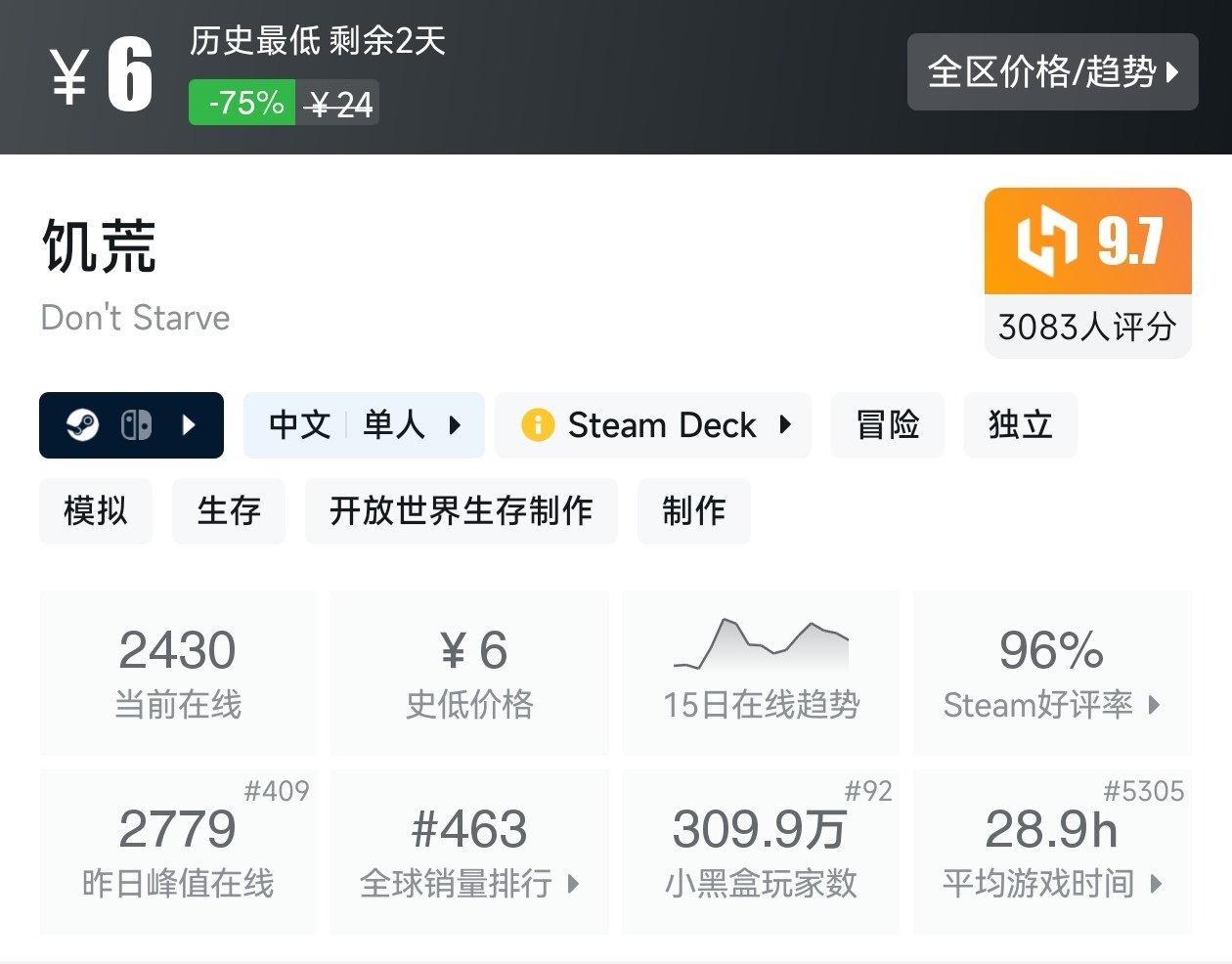
Task: Select the 模拟 genre tag
Action: 96,510
